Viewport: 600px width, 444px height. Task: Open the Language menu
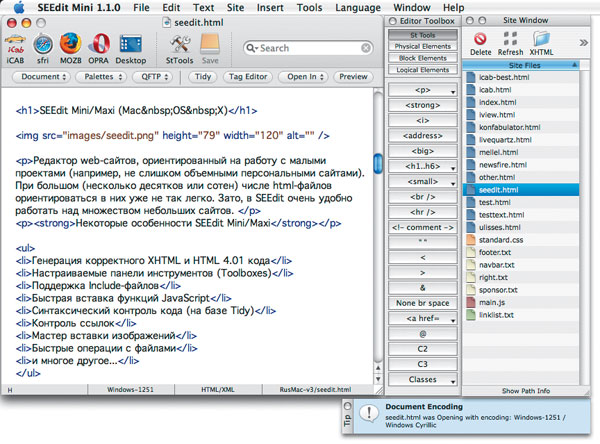358,7
